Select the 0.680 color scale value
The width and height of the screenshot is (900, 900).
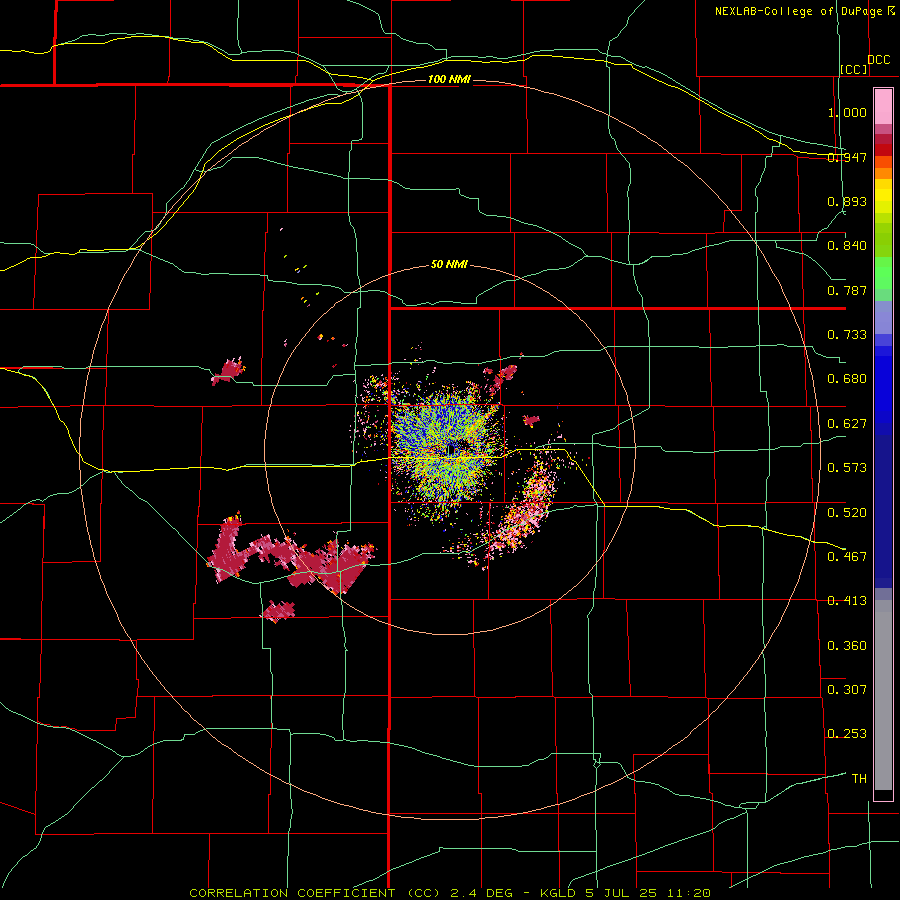847,379
